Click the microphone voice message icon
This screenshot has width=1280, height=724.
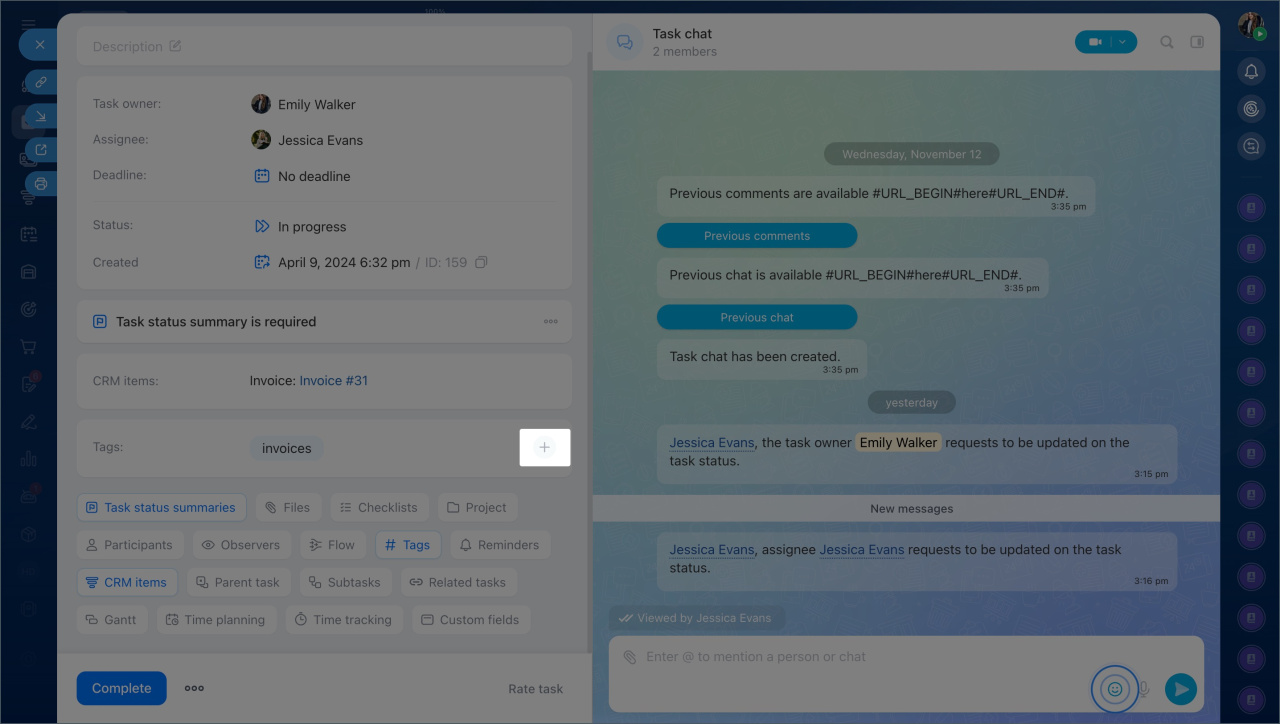(x=1144, y=689)
